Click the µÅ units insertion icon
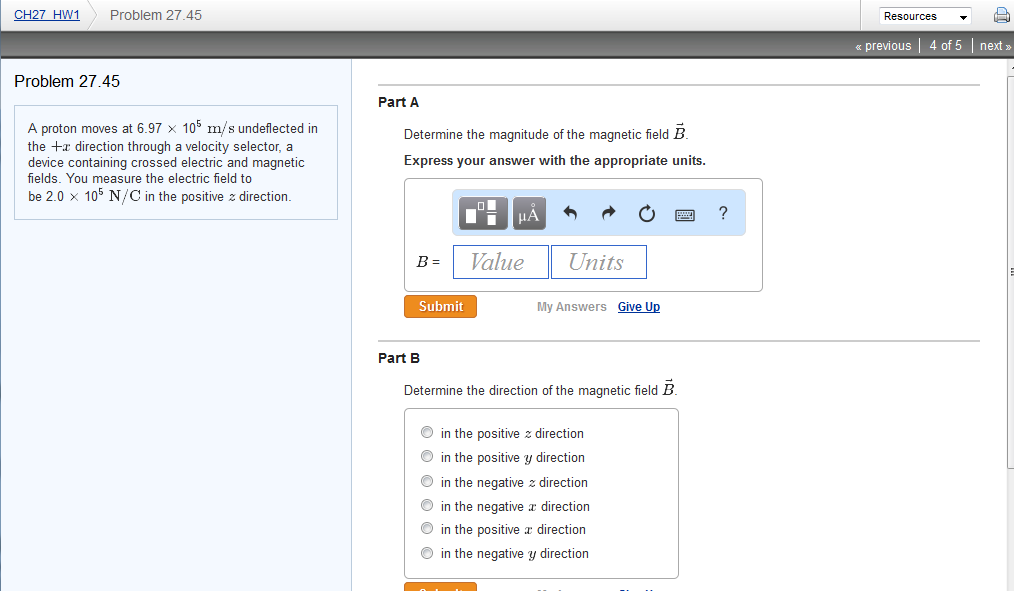 pyautogui.click(x=529, y=212)
